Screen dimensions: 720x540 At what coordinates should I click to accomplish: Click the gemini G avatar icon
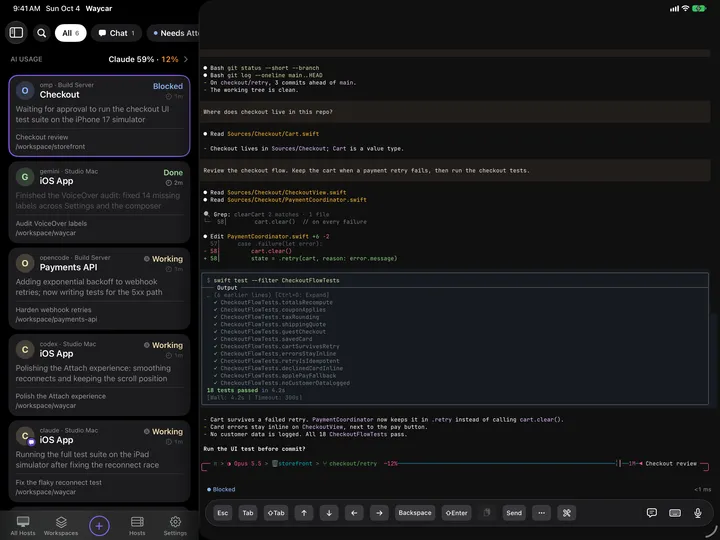pyautogui.click(x=25, y=177)
